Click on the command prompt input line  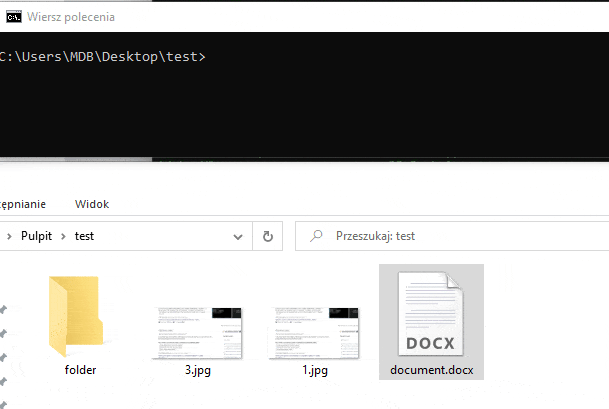[x=300, y=57]
